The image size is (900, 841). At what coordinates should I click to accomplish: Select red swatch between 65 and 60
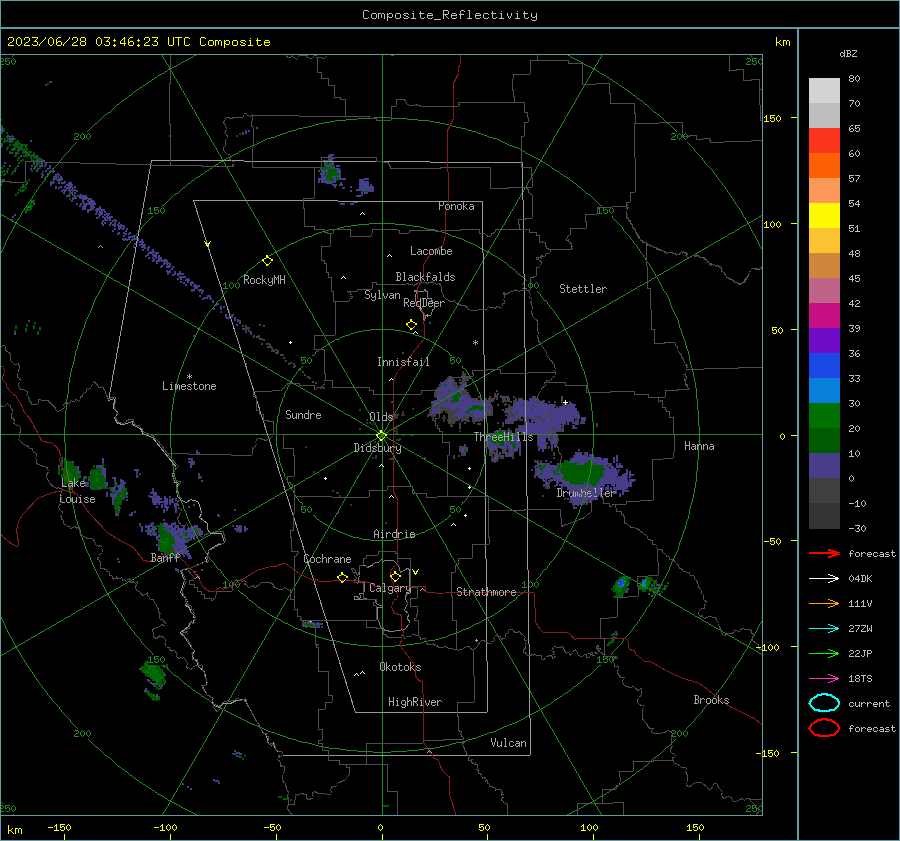click(824, 140)
